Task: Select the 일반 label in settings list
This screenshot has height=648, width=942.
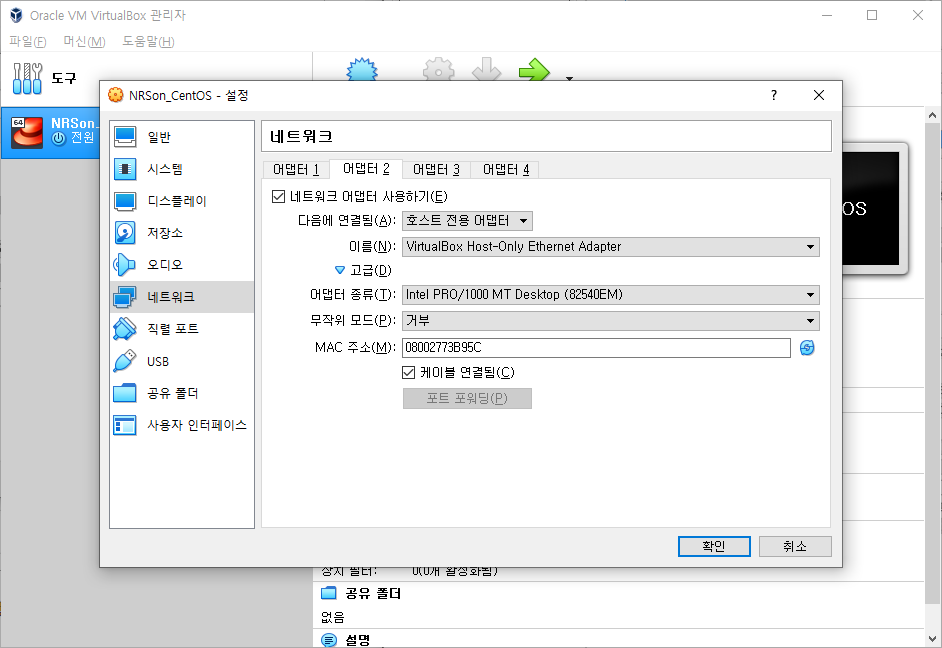Action: [159, 138]
